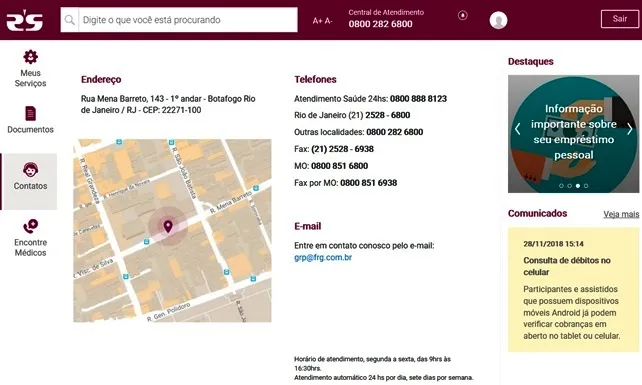Viewport: 642px width, 385px height.
Task: Increase font size with A+
Action: click(x=317, y=20)
